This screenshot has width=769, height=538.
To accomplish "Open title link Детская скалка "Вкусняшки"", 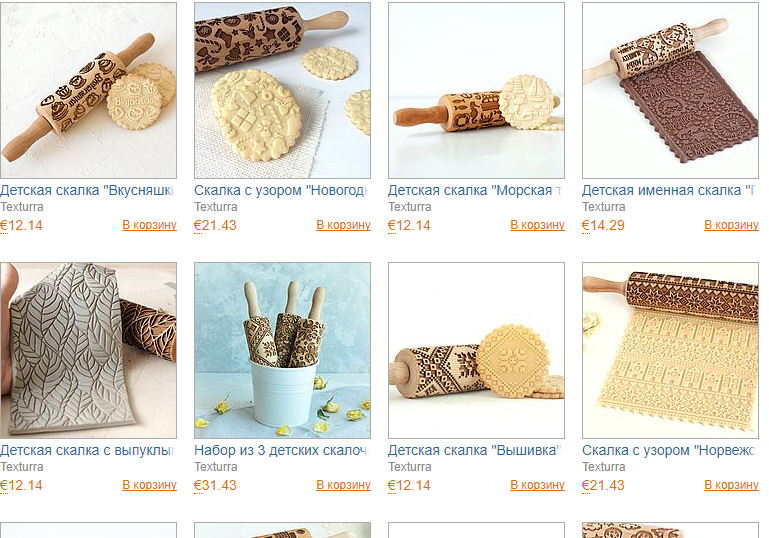I will pos(87,190).
